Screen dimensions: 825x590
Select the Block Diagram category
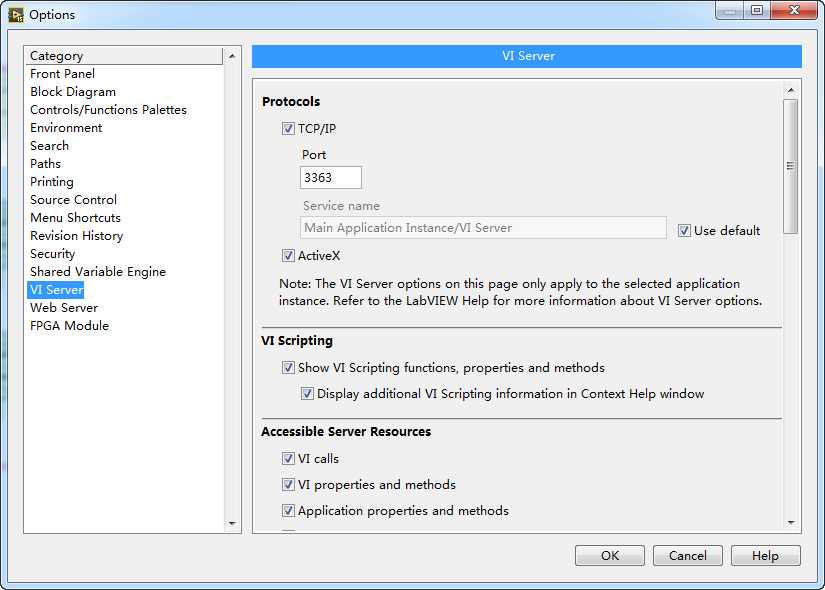pyautogui.click(x=73, y=92)
